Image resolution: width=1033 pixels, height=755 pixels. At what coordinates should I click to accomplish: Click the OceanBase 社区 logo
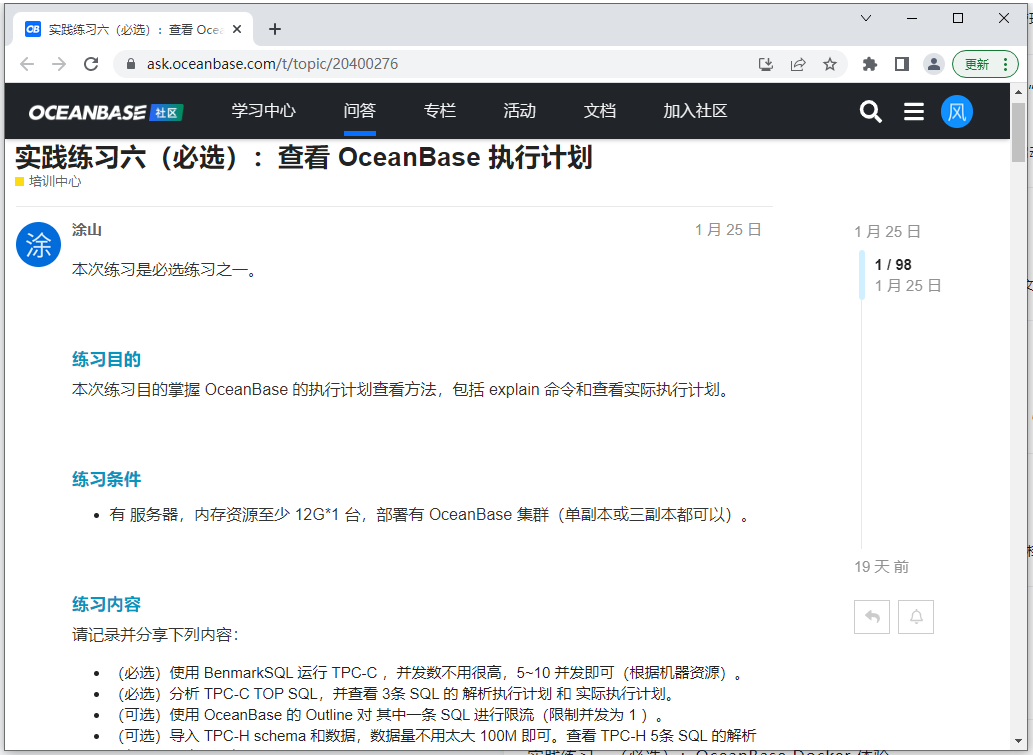coord(105,112)
